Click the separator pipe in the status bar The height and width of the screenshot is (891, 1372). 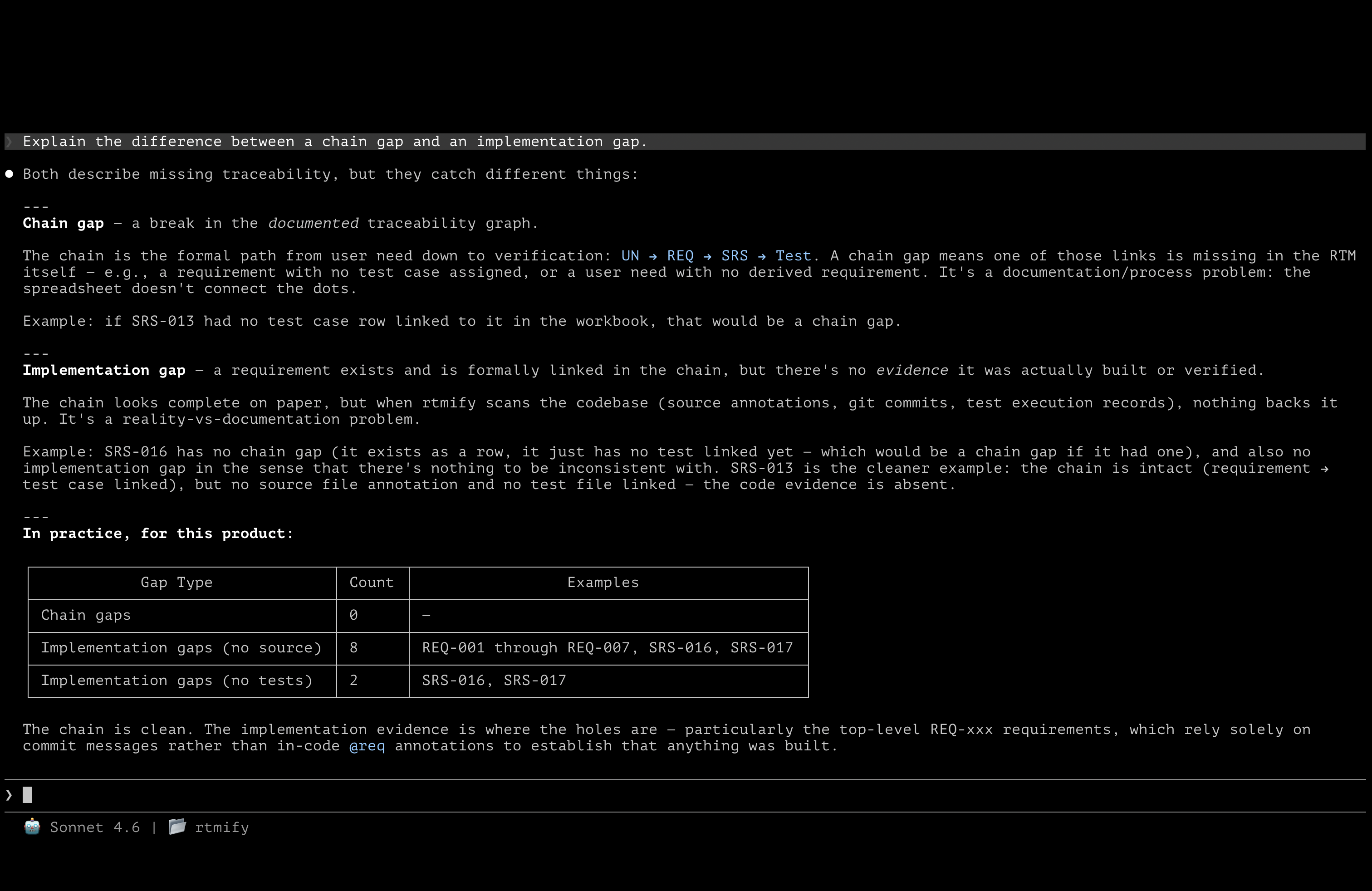(153, 827)
